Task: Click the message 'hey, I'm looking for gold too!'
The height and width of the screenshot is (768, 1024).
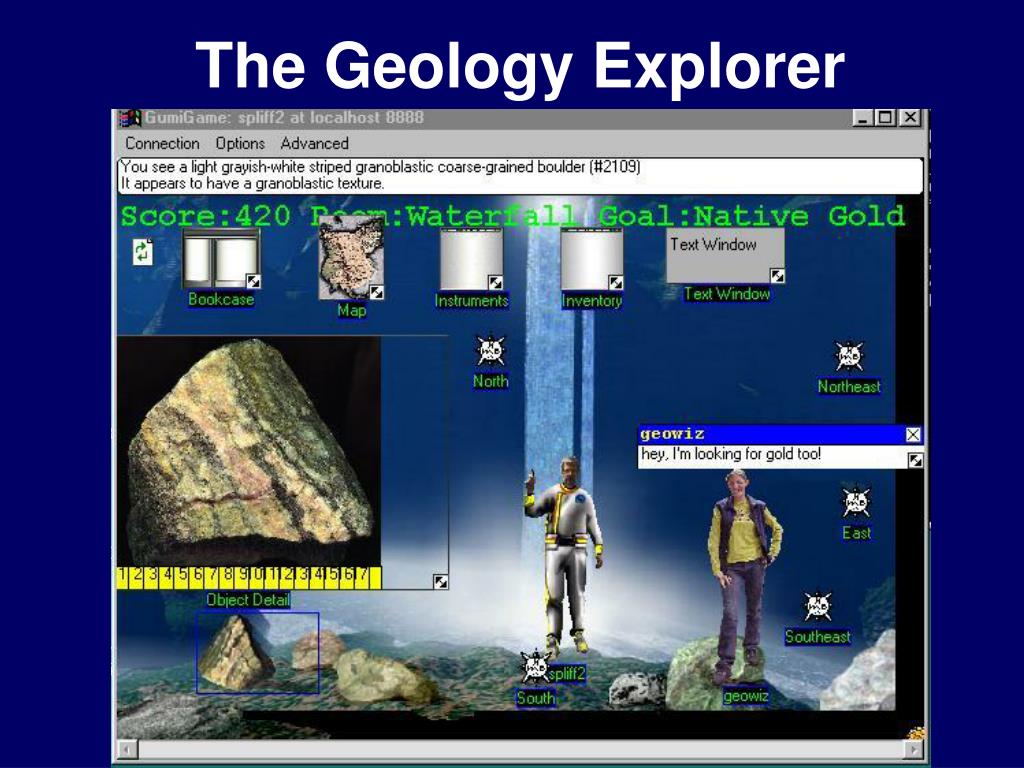Action: [731, 454]
